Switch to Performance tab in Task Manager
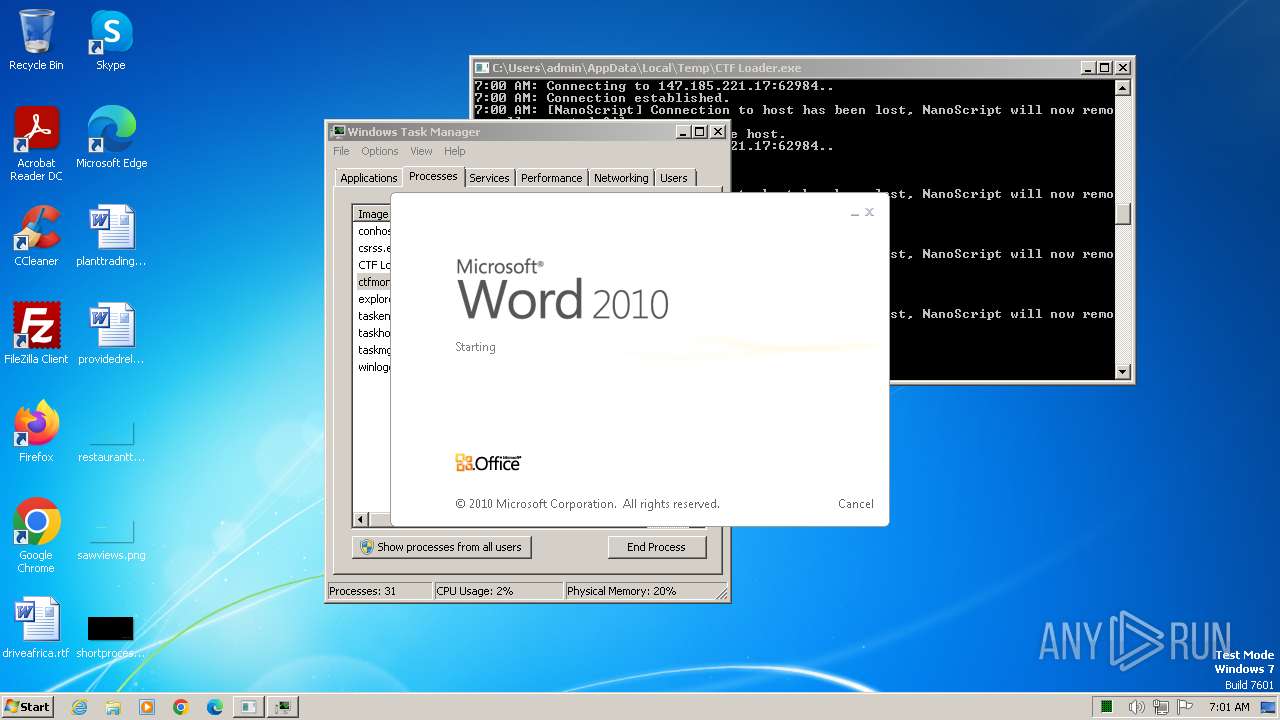This screenshot has height=720, width=1280. [551, 178]
